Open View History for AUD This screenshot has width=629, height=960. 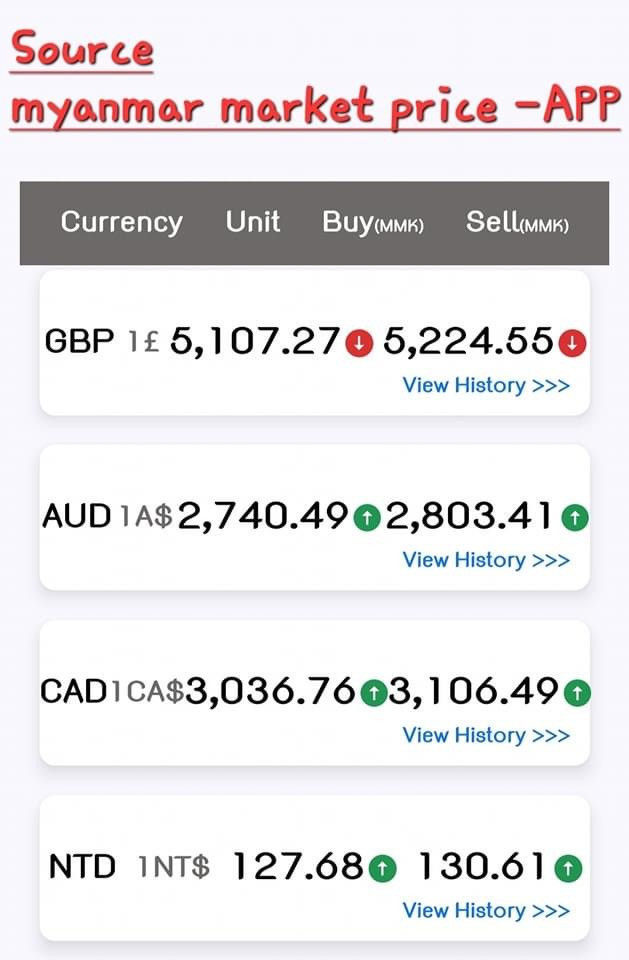click(x=486, y=560)
